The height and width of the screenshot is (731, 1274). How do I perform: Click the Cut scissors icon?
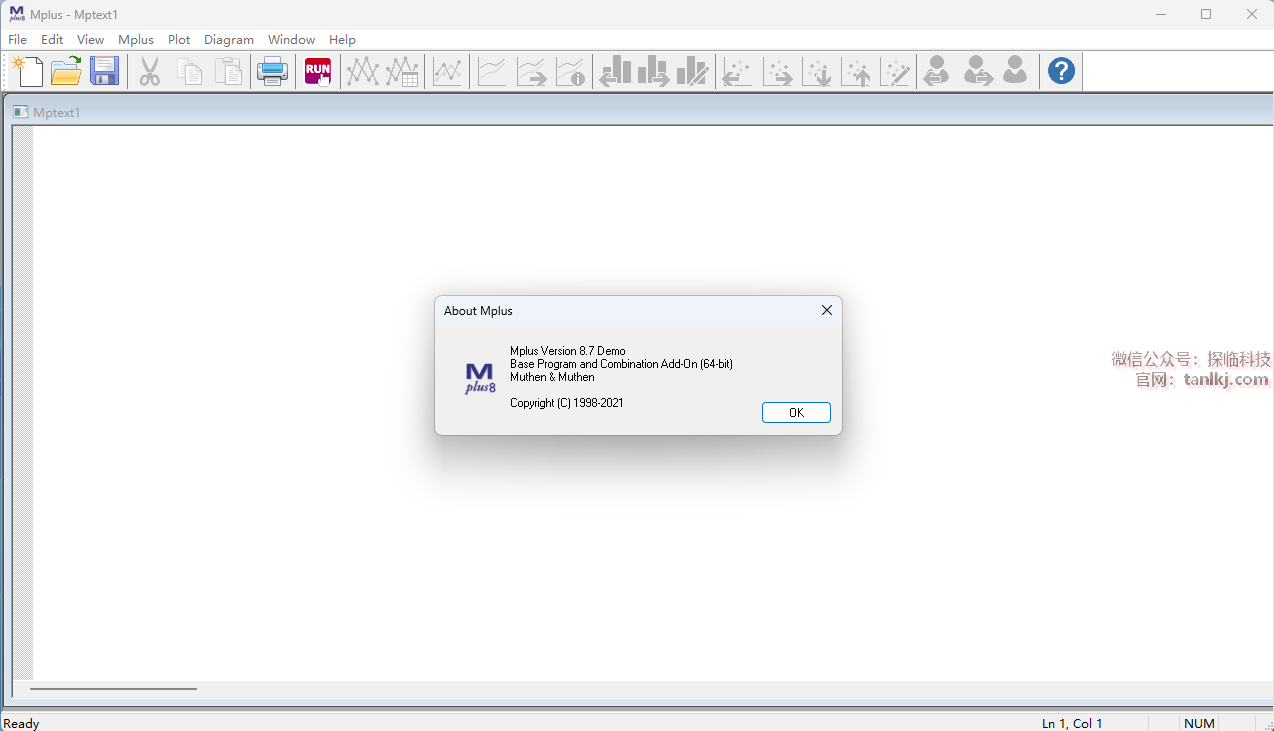[149, 71]
